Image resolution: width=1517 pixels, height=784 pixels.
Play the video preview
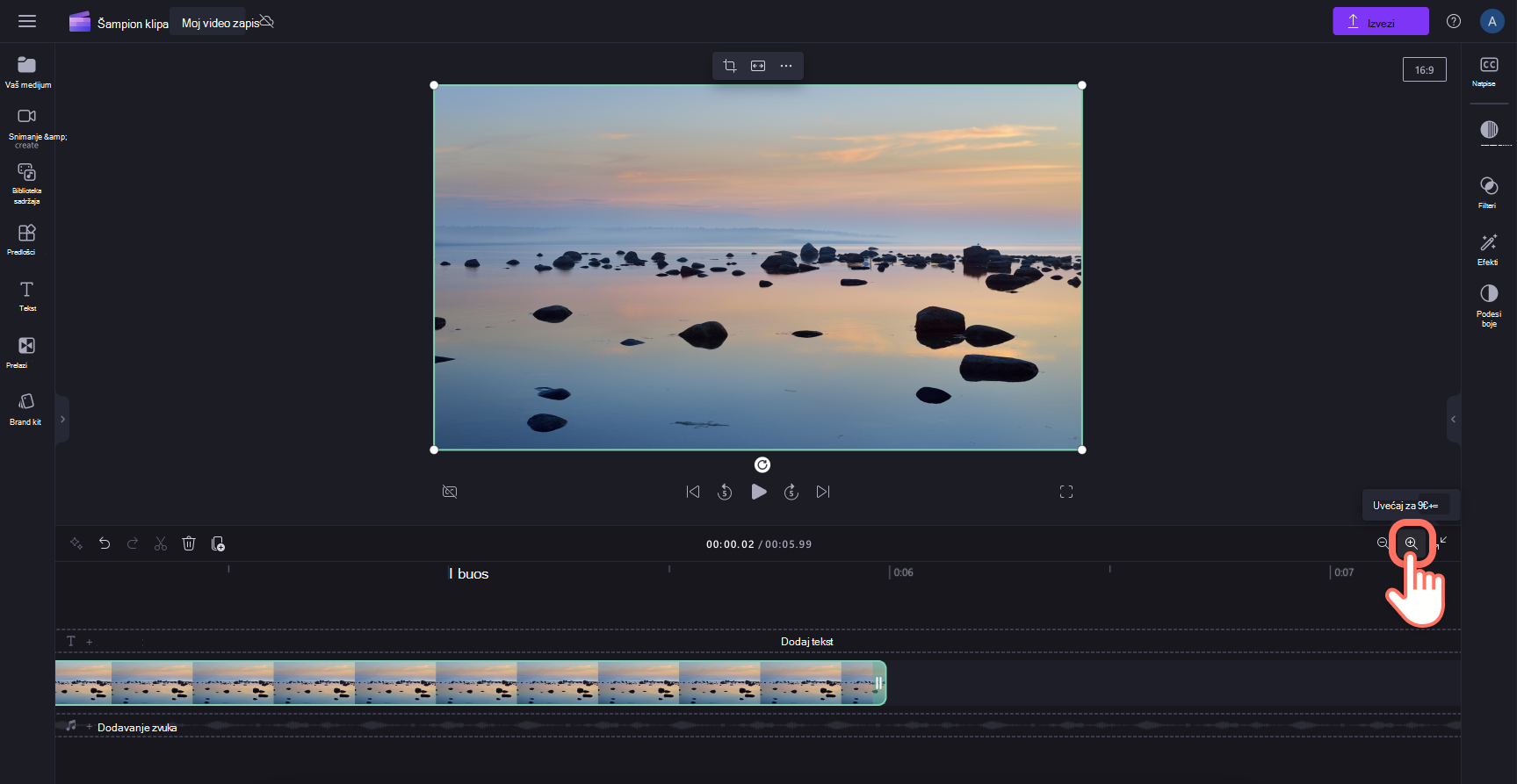759,492
